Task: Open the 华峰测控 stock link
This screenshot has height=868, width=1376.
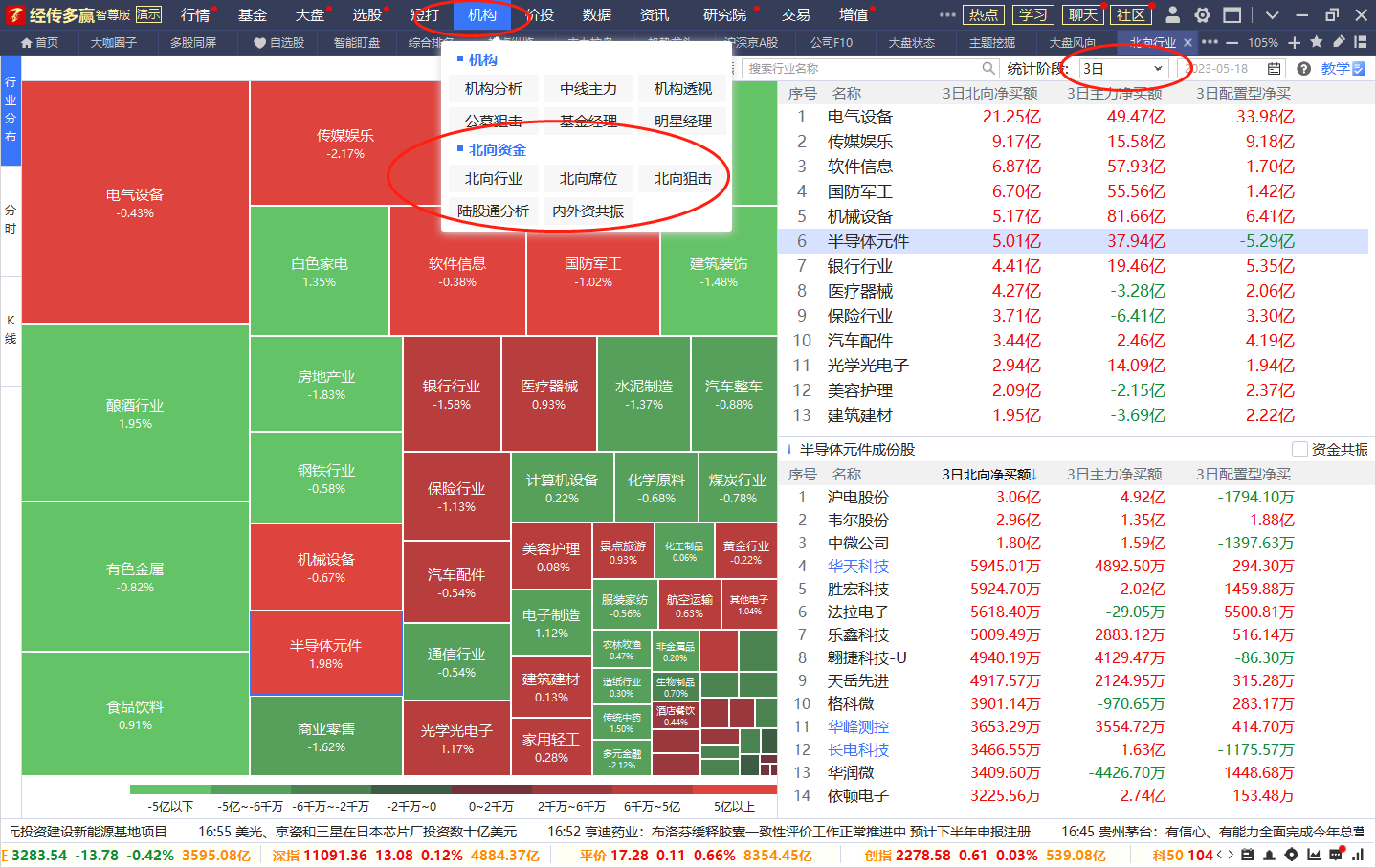Action: pyautogui.click(x=858, y=727)
